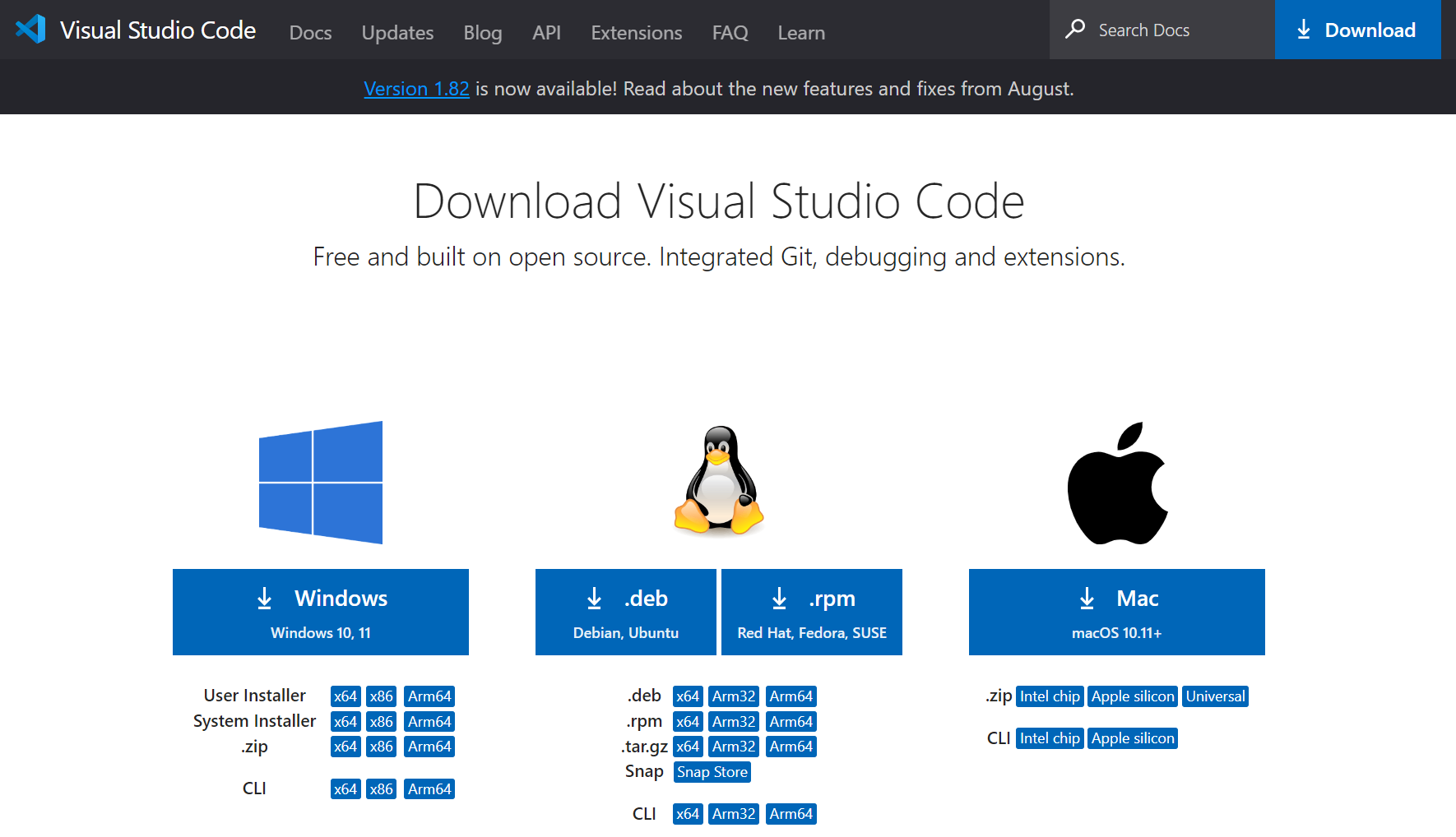Click the Visual Studio Code logo icon

(30, 30)
